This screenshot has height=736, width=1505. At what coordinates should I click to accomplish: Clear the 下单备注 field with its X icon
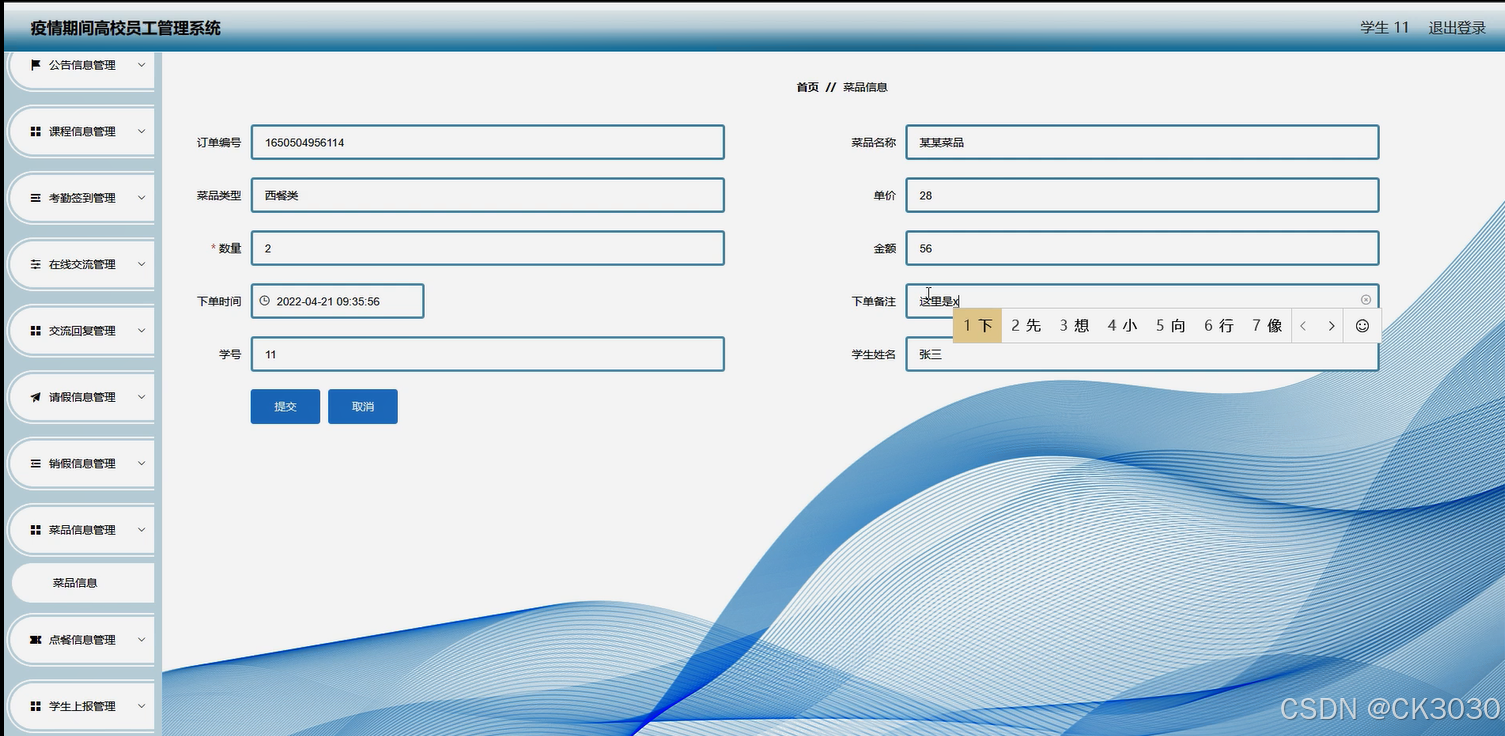(x=1366, y=300)
